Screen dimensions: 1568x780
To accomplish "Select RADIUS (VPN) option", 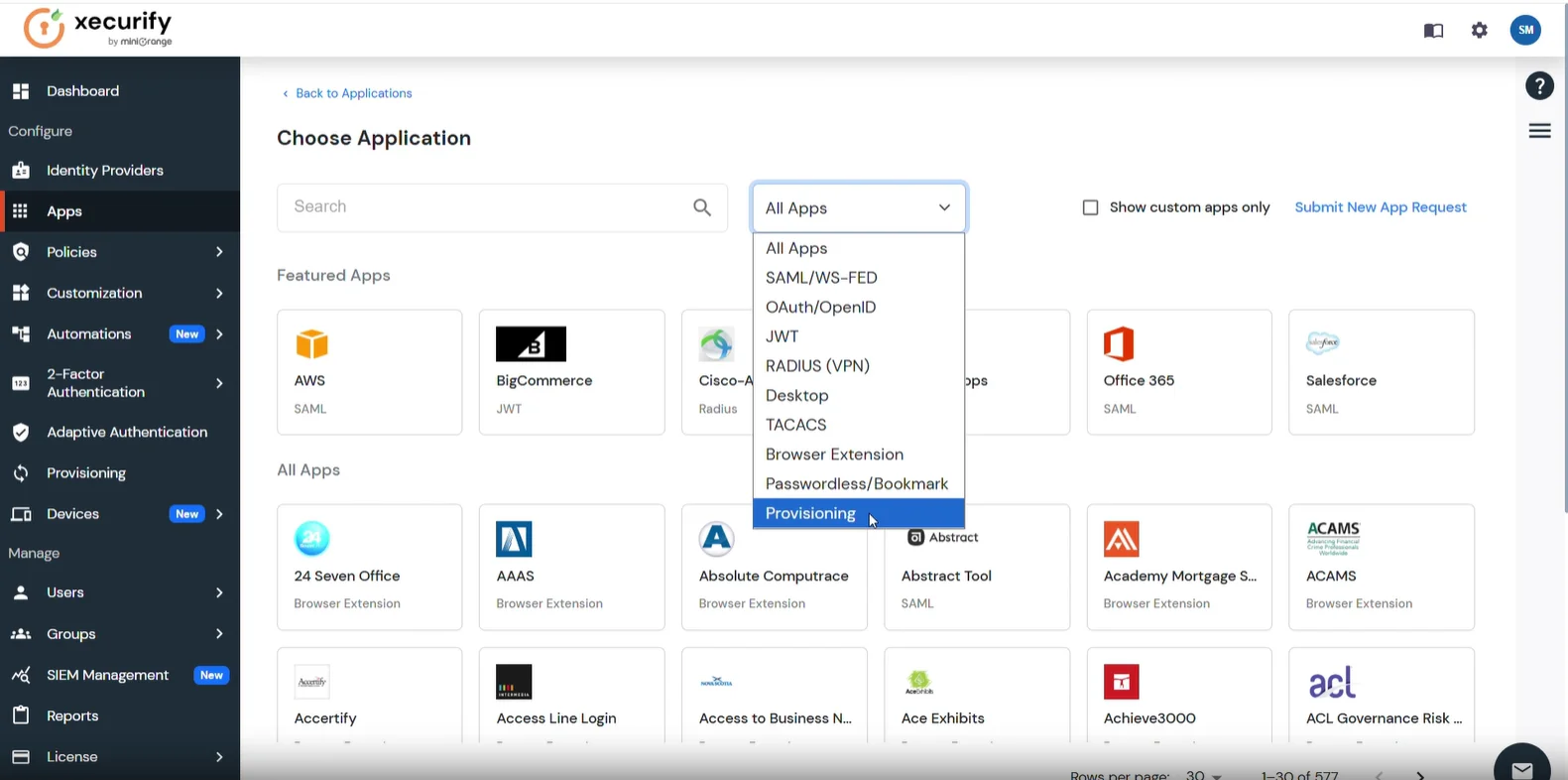I will pos(859,366).
